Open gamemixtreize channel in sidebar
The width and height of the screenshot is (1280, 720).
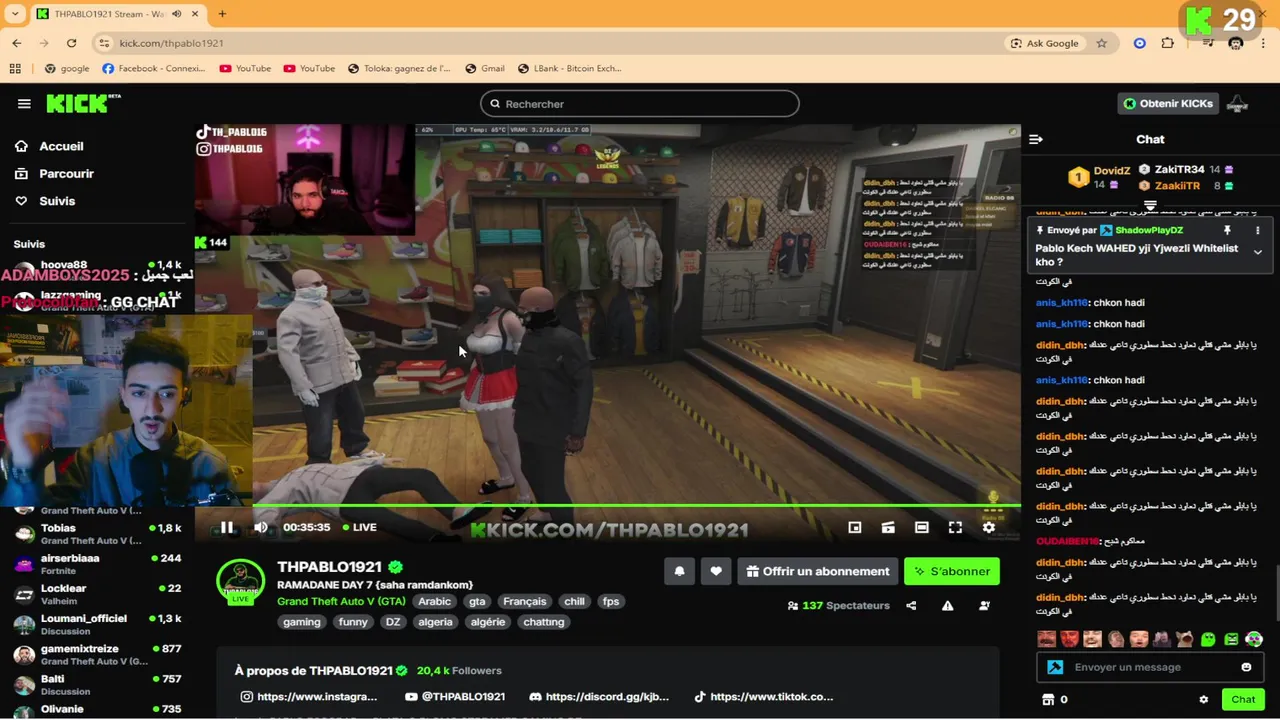pyautogui.click(x=96, y=654)
